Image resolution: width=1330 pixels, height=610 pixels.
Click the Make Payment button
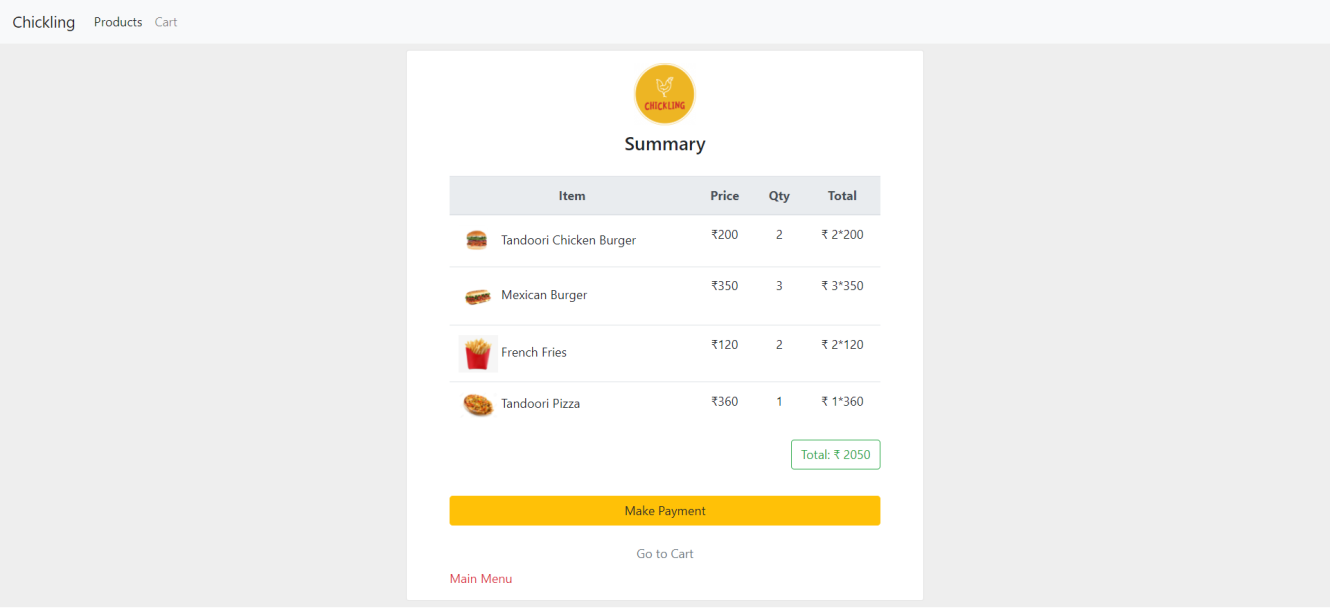coord(664,510)
